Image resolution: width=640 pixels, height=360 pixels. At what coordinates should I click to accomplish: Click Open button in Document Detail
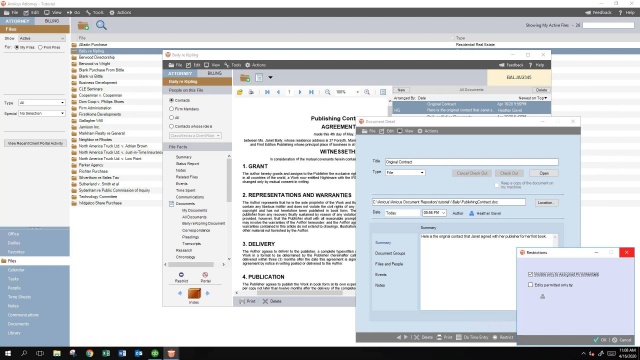coord(544,173)
